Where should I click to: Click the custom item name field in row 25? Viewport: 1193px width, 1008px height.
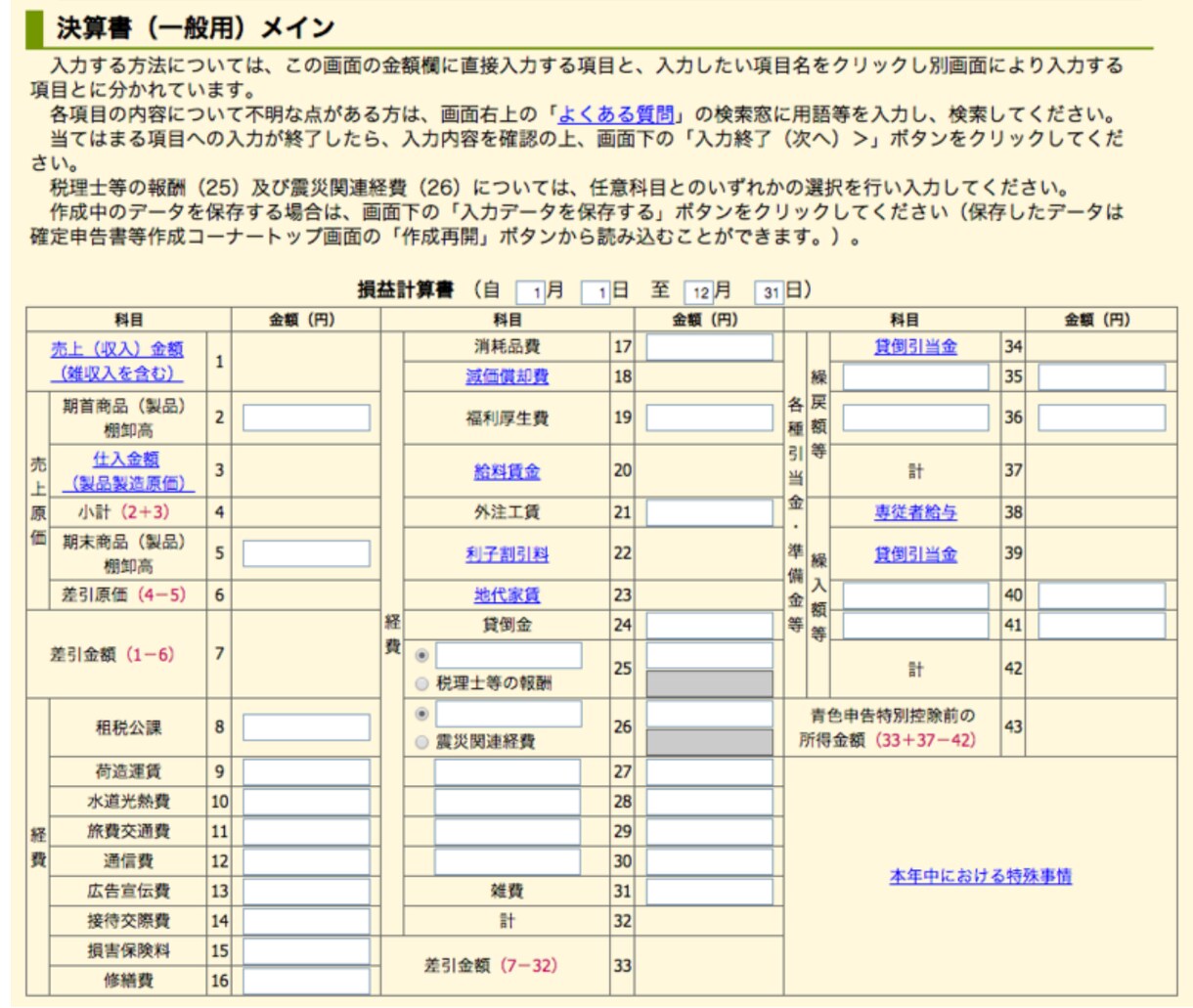coord(508,655)
